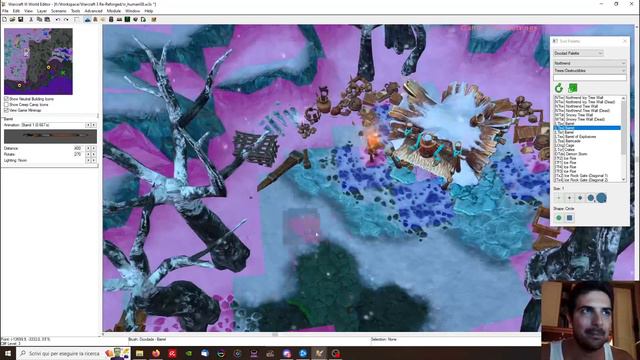This screenshot has height=360, width=640.
Task: Click the Test Map toolbar icon
Action: click(154, 20)
